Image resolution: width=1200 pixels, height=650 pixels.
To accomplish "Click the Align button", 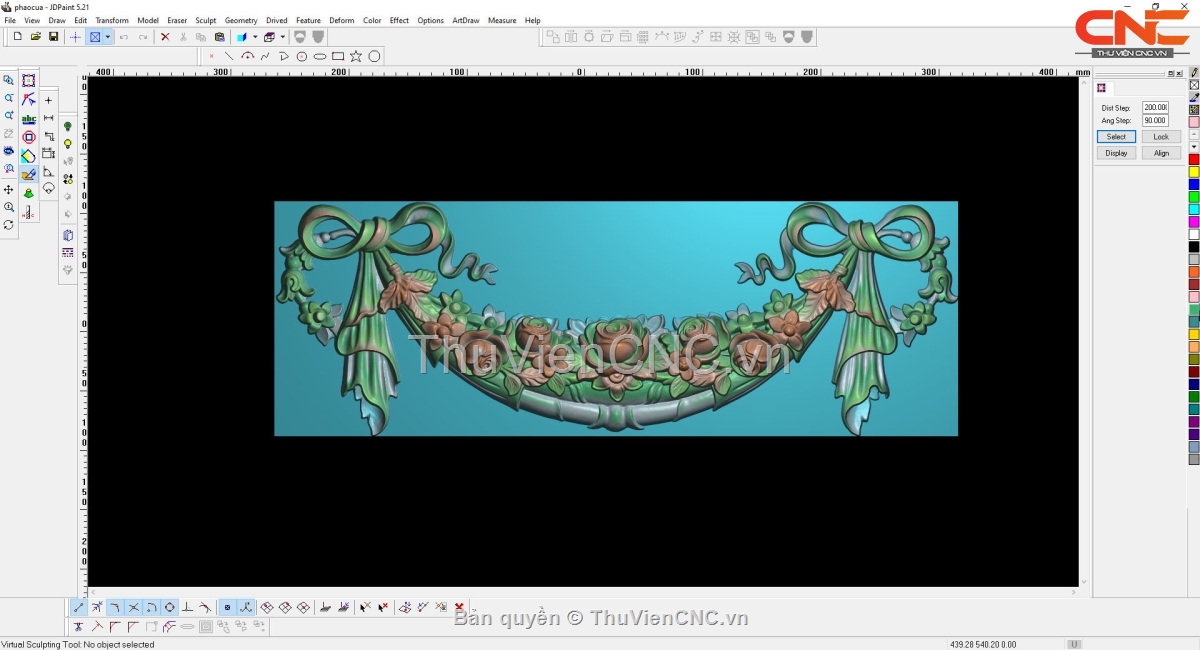I will coord(1161,153).
